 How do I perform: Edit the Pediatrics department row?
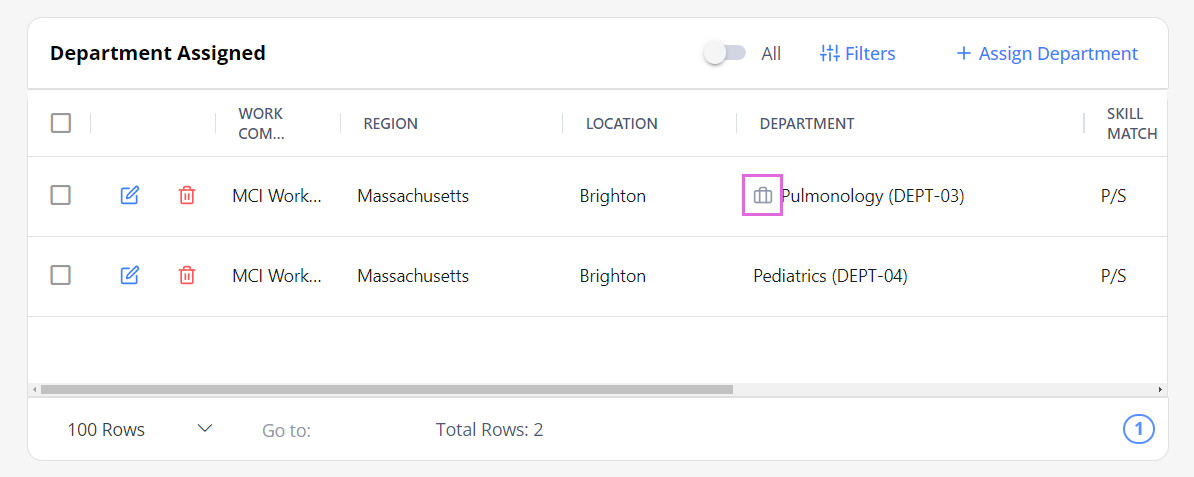130,275
